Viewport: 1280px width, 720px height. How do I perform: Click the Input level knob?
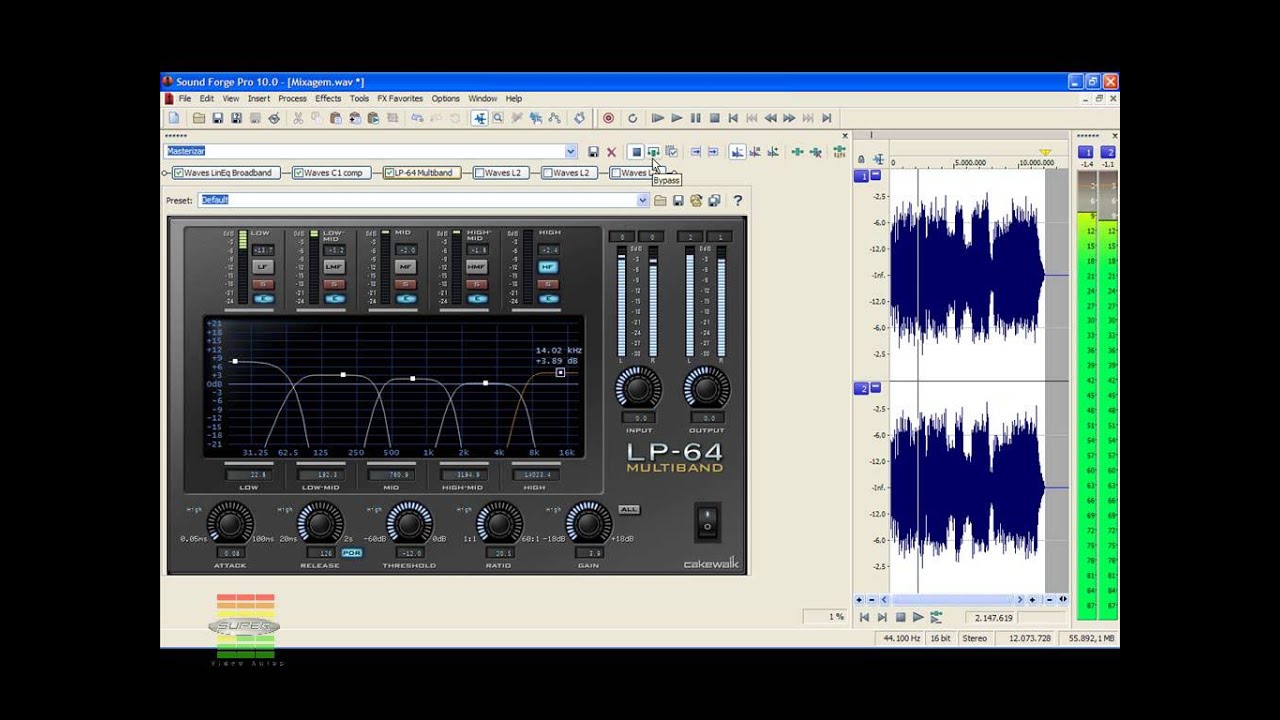(x=638, y=388)
